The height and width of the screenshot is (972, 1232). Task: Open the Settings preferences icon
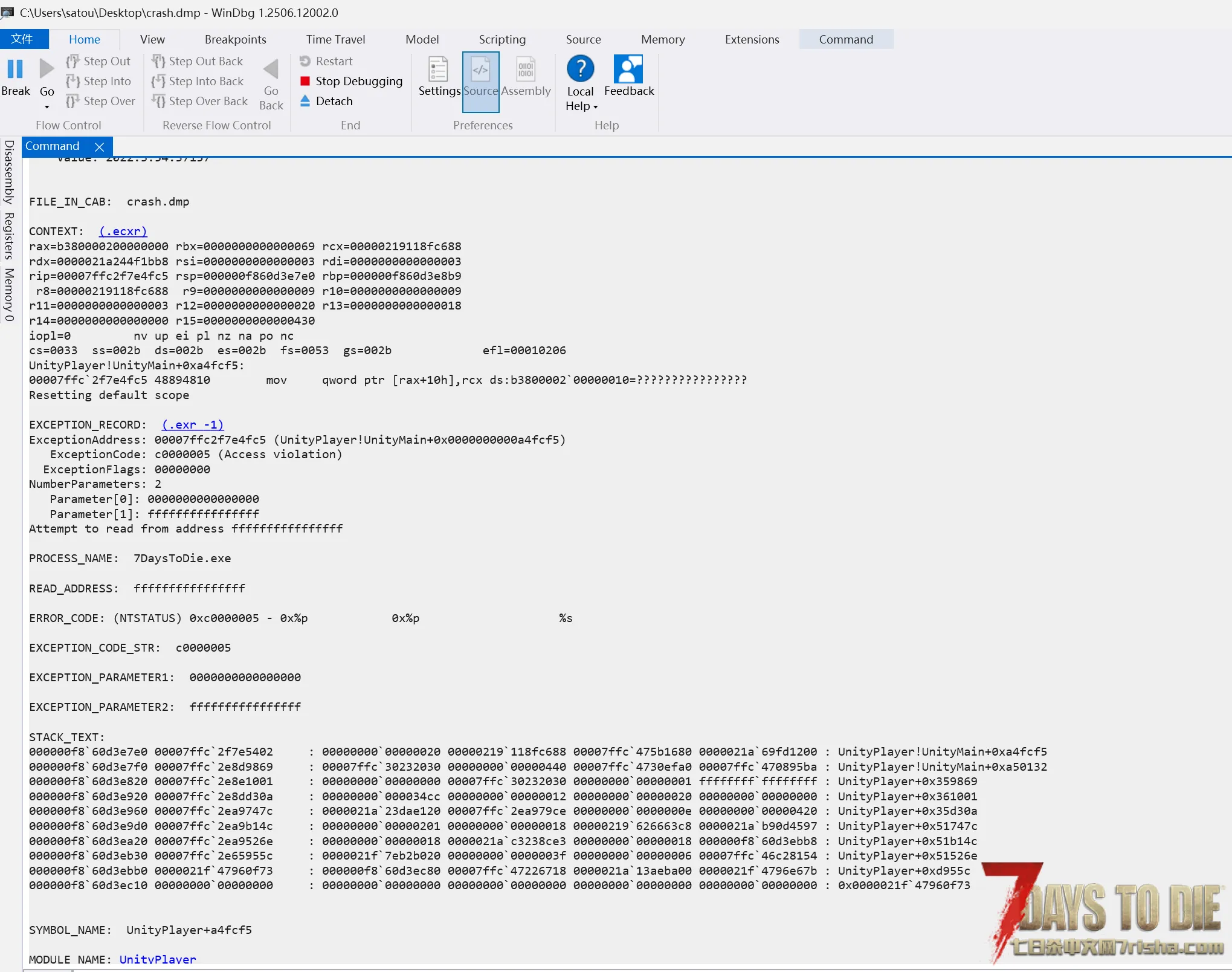(x=438, y=69)
